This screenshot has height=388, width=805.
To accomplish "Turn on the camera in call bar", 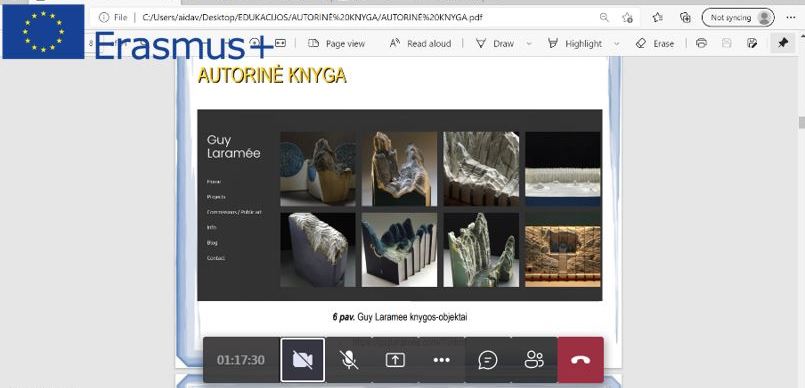I will click(x=302, y=360).
